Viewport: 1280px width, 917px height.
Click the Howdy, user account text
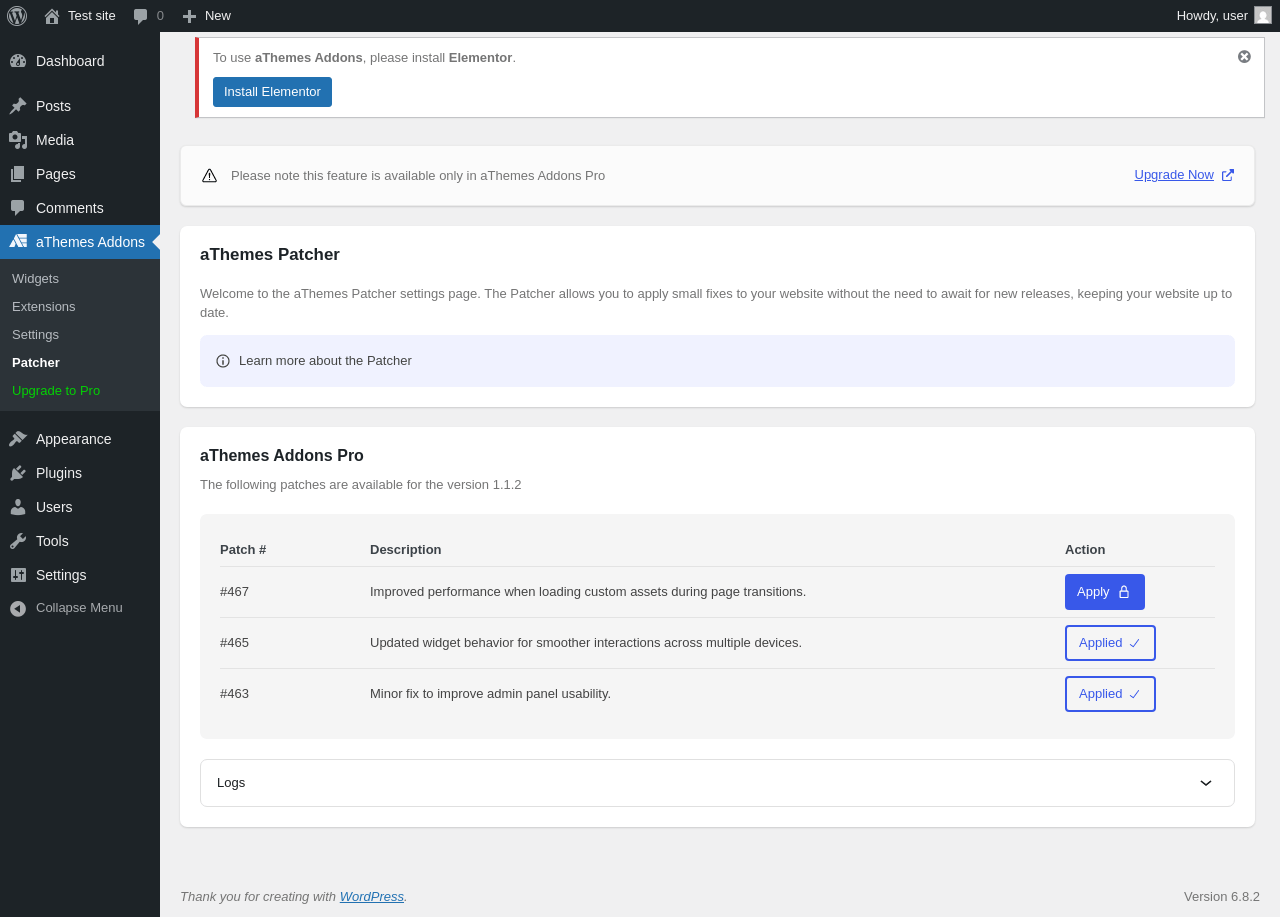[x=1212, y=15]
